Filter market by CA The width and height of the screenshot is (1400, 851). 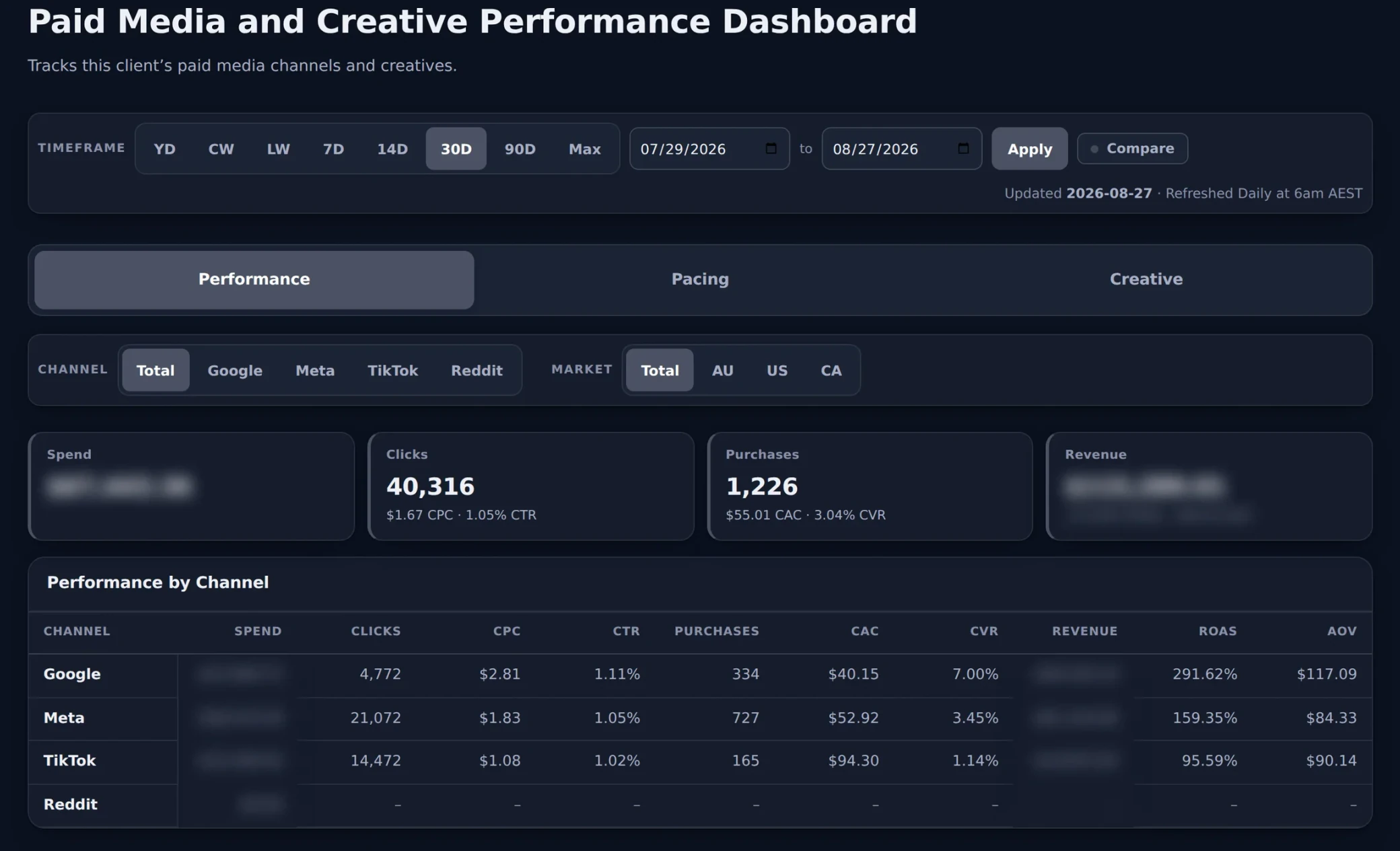tap(831, 370)
